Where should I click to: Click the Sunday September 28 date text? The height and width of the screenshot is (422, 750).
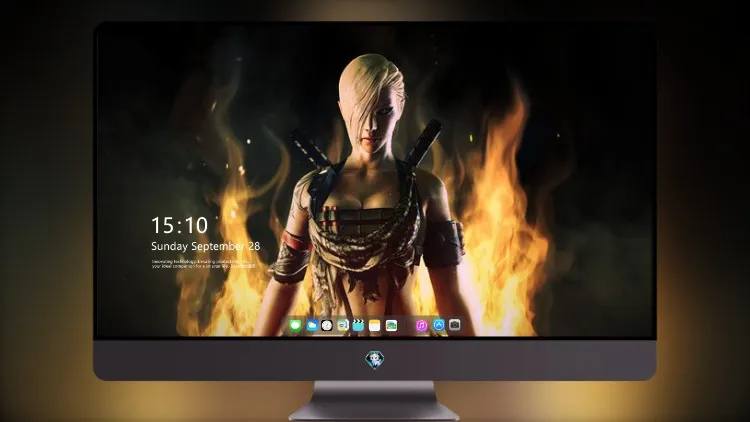coord(206,246)
